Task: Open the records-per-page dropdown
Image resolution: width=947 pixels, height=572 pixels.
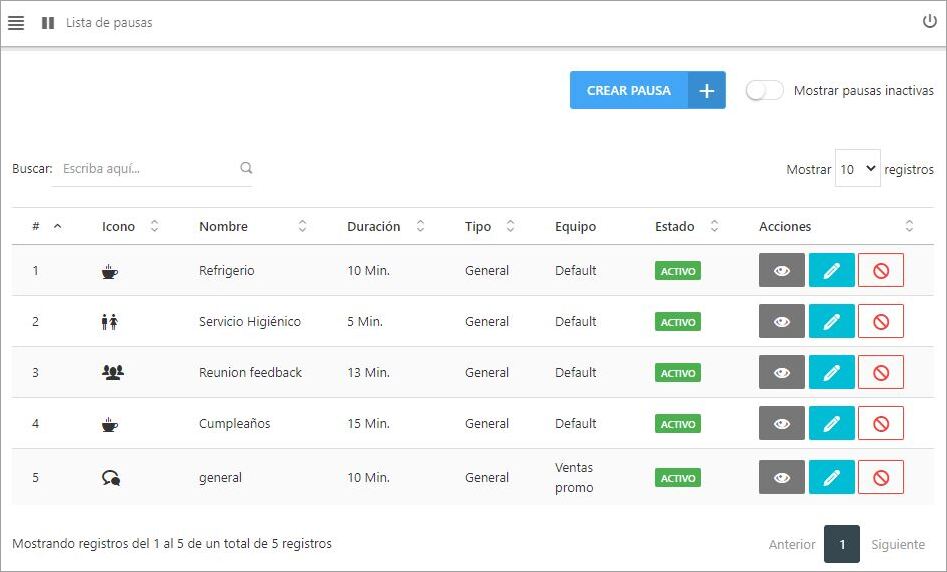Action: (x=857, y=169)
